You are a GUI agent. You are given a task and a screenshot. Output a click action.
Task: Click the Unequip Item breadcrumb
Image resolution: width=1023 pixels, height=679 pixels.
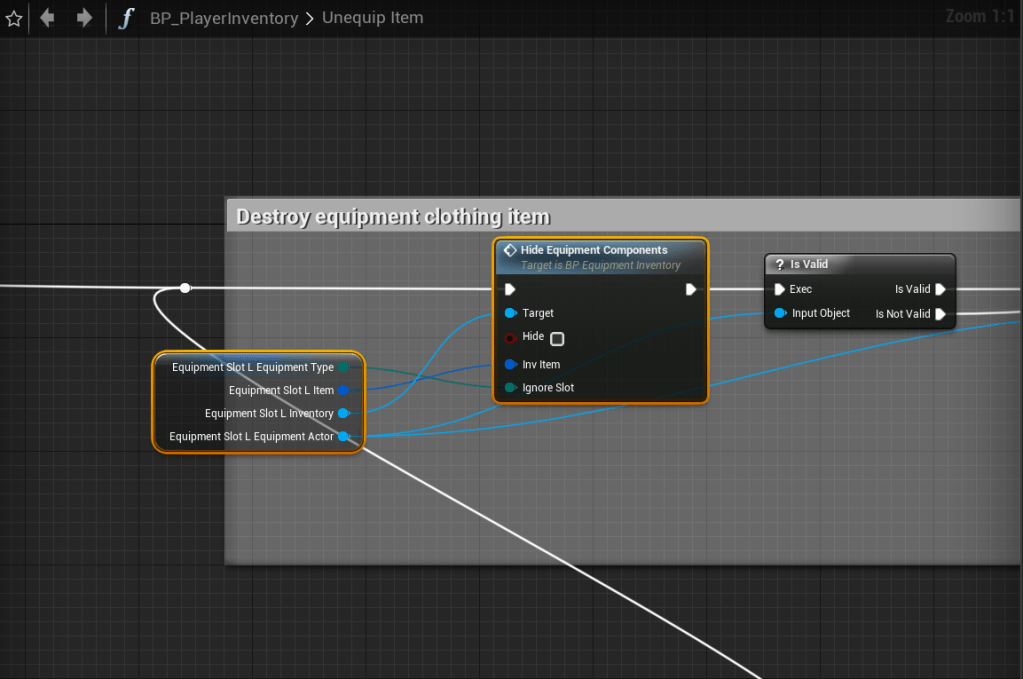point(372,18)
